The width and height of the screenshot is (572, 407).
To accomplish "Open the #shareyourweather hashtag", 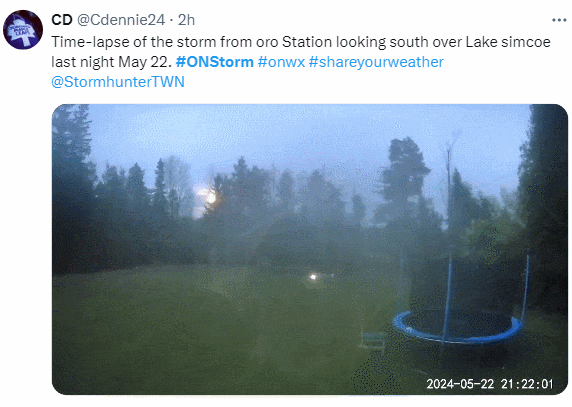I will pos(376,62).
